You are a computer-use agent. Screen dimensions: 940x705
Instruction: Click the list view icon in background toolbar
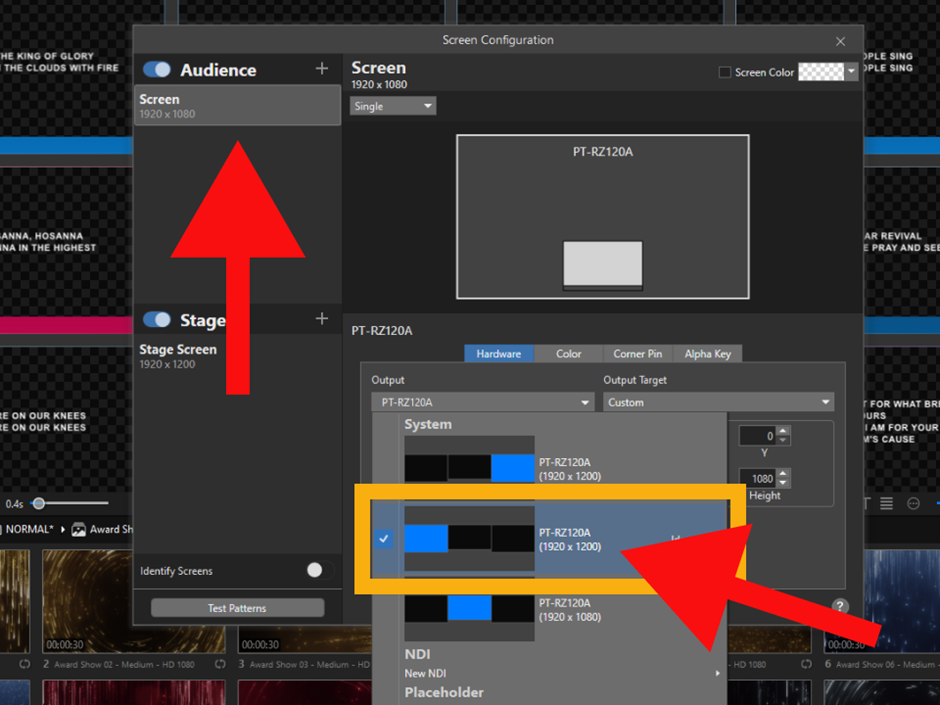click(886, 504)
